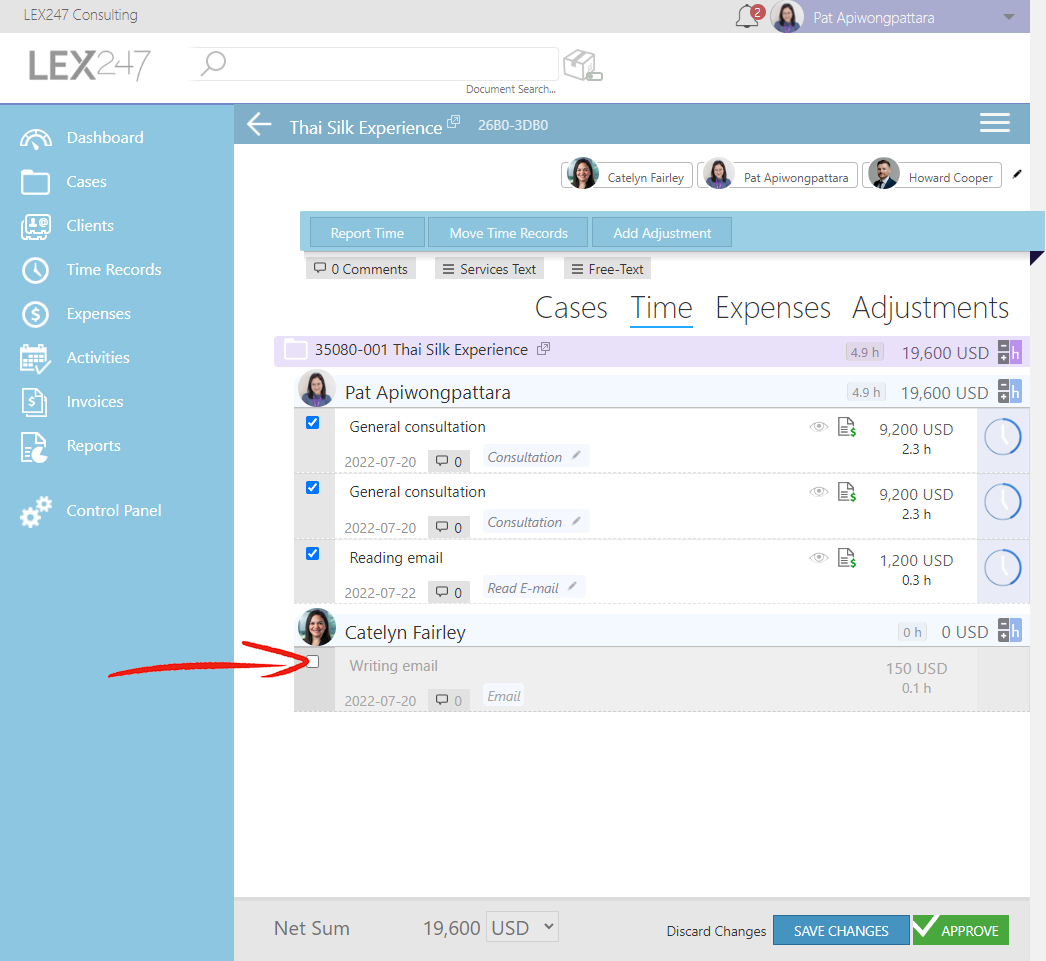The height and width of the screenshot is (961, 1046).
Task: Go back using the left arrow
Action: pos(259,124)
